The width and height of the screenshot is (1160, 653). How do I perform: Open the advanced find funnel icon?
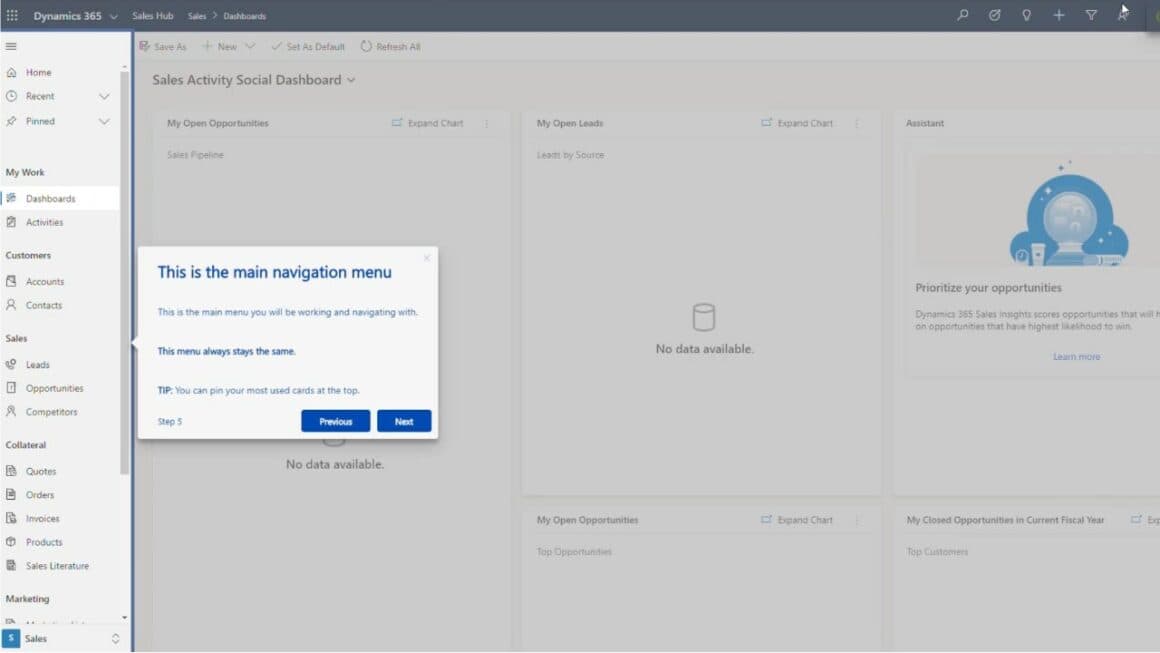[1091, 15]
